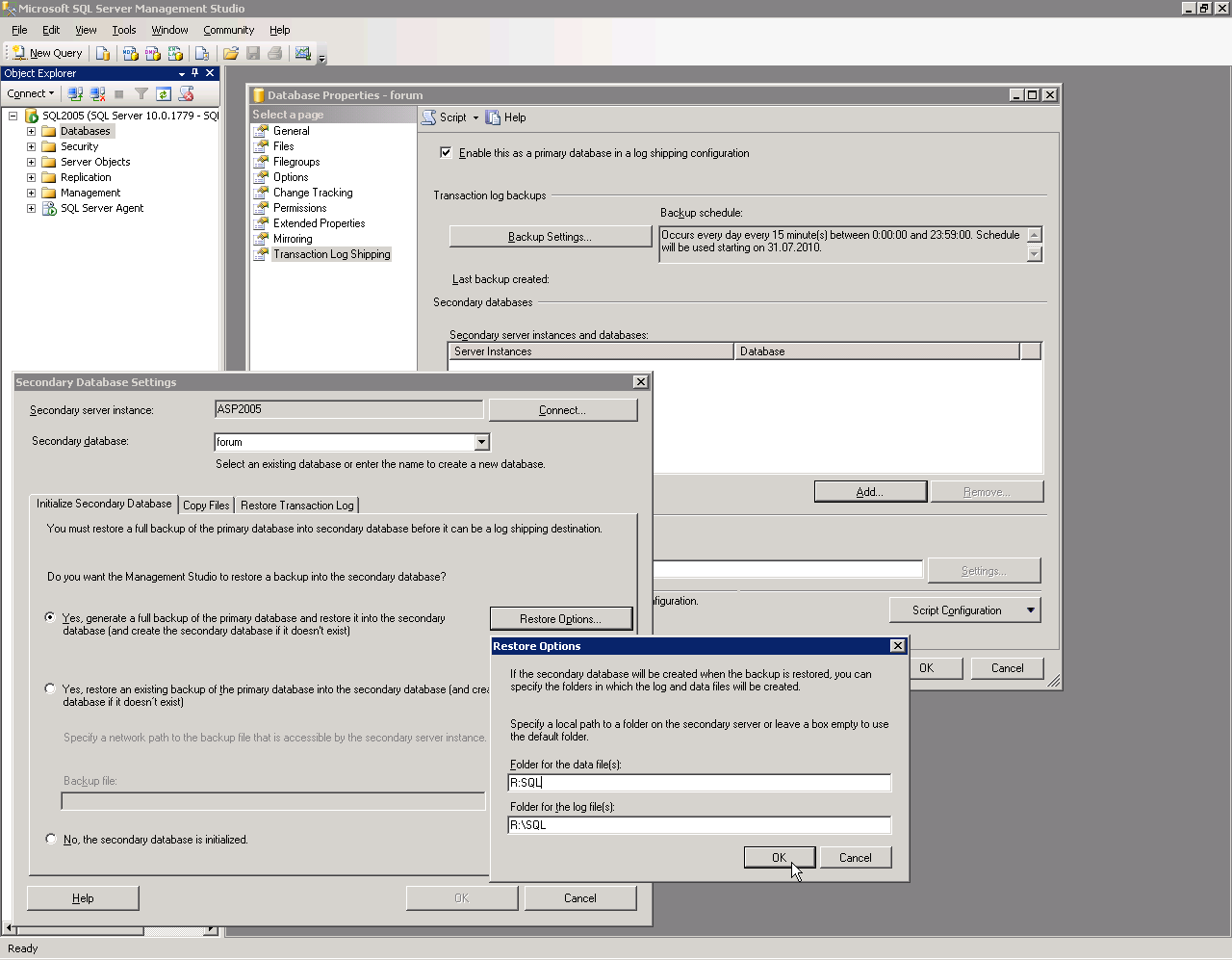1232x960 pixels.
Task: Open the File menu
Action: tap(19, 30)
